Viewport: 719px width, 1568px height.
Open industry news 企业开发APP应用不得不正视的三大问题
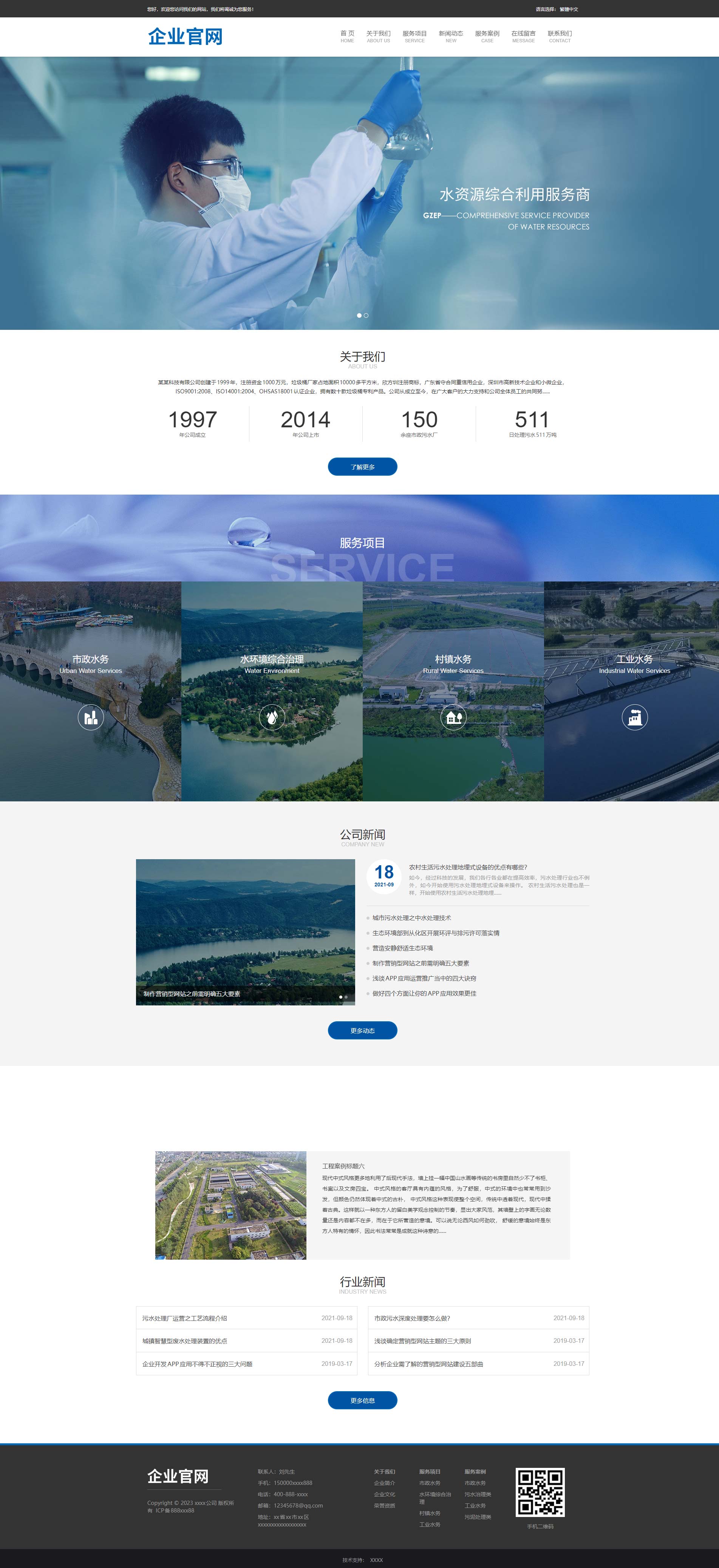197,1364
